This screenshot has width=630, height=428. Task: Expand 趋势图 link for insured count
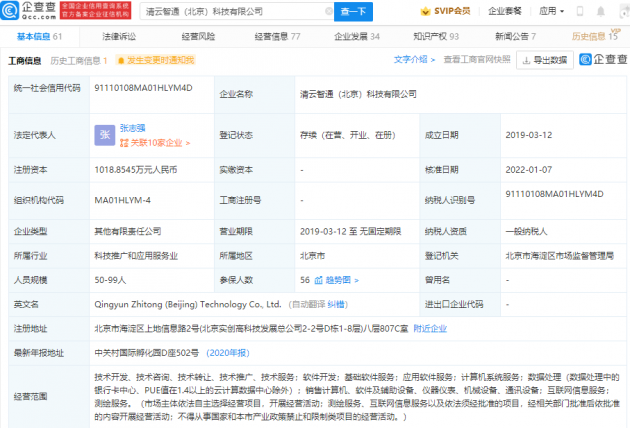pyautogui.click(x=342, y=280)
